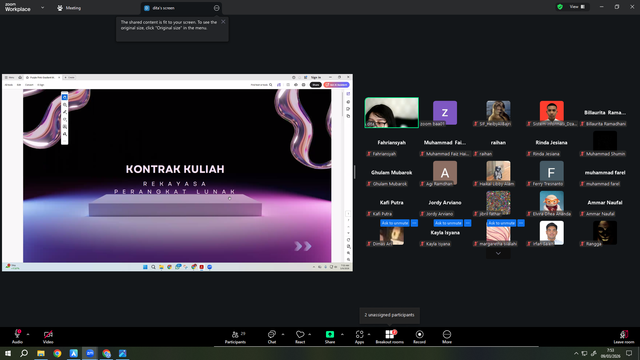Click the green encryption shield icon

(x=560, y=7)
